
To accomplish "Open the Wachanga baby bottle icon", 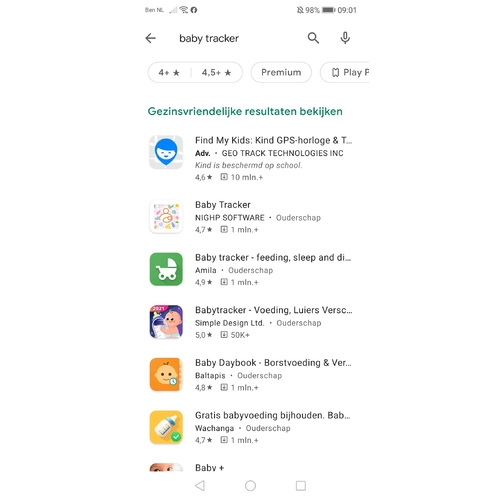I will click(166, 427).
